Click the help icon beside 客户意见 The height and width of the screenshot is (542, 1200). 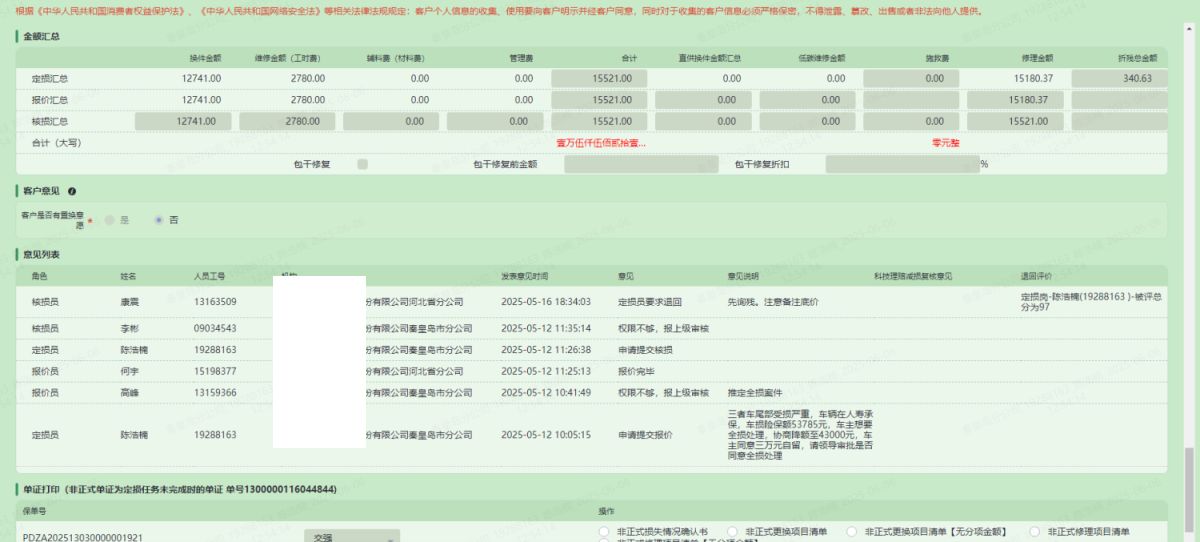(x=72, y=191)
